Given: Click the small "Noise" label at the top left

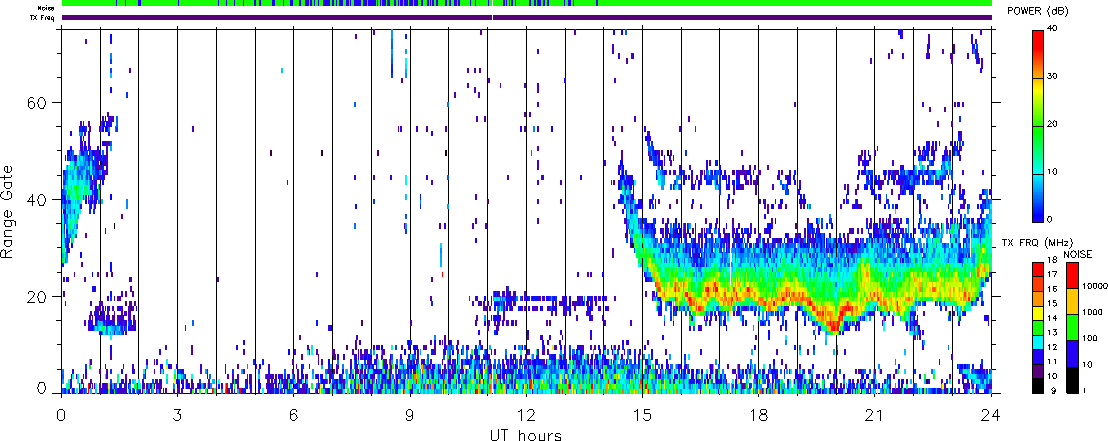Looking at the screenshot, I should tap(47, 8).
